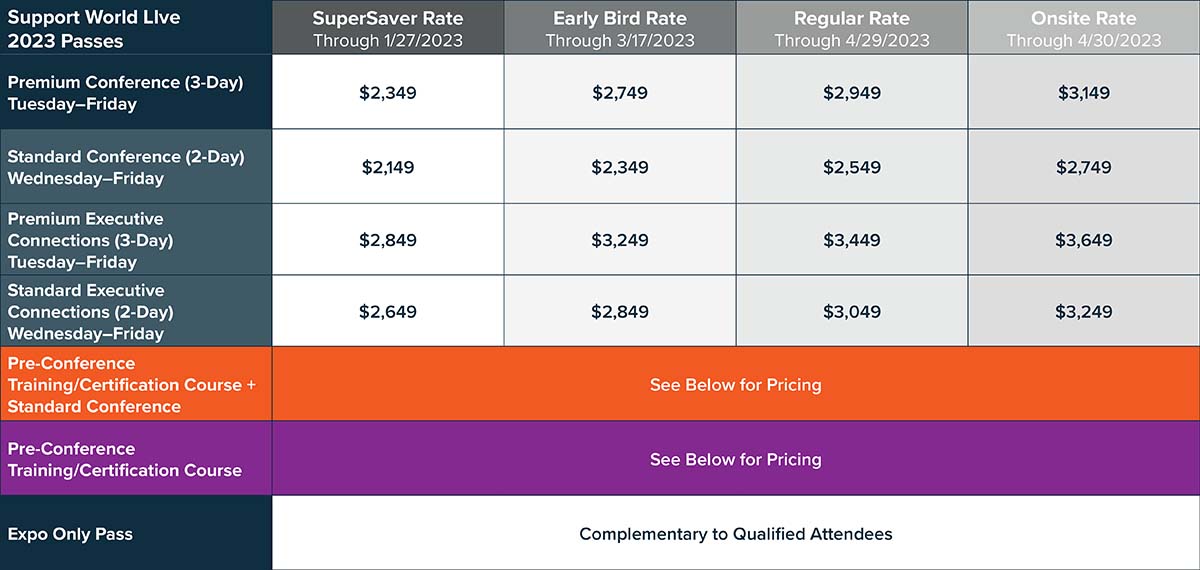Screen dimensions: 1200x570
Task: Click the SuperSaver Rate column header
Action: coord(387,28)
